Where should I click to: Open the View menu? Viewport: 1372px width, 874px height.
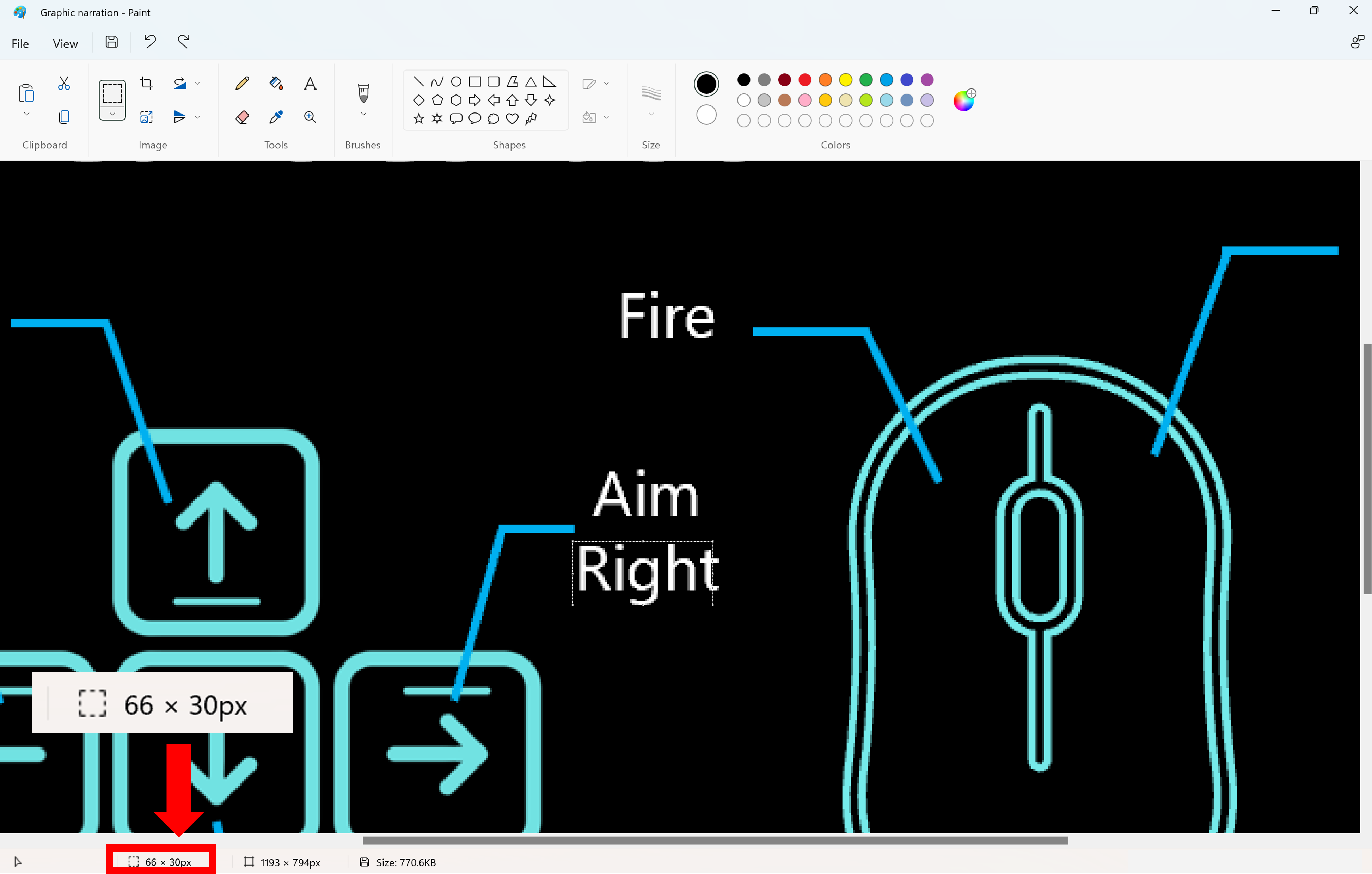pyautogui.click(x=65, y=44)
